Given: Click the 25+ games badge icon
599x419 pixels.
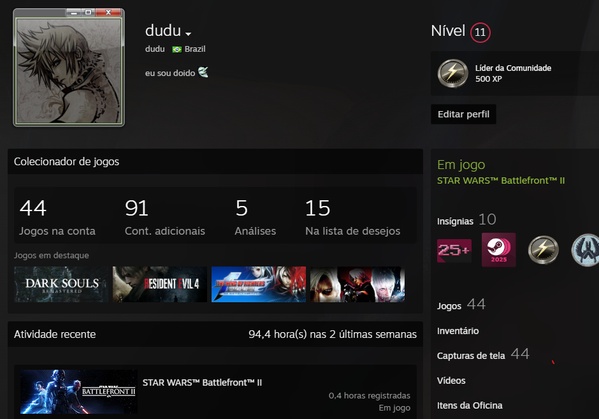Looking at the screenshot, I should point(454,250).
